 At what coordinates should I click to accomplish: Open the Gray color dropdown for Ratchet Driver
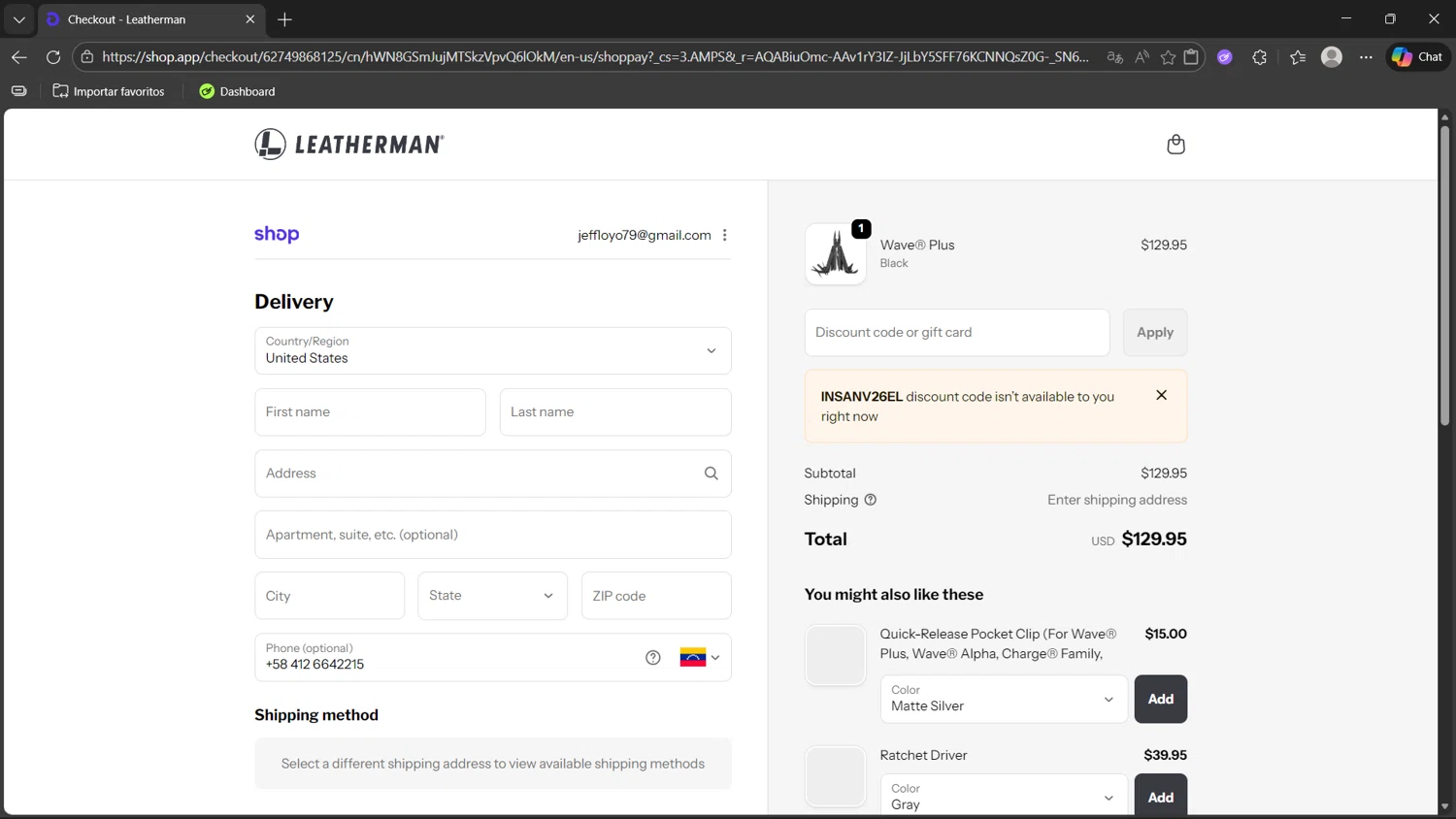tap(1004, 795)
